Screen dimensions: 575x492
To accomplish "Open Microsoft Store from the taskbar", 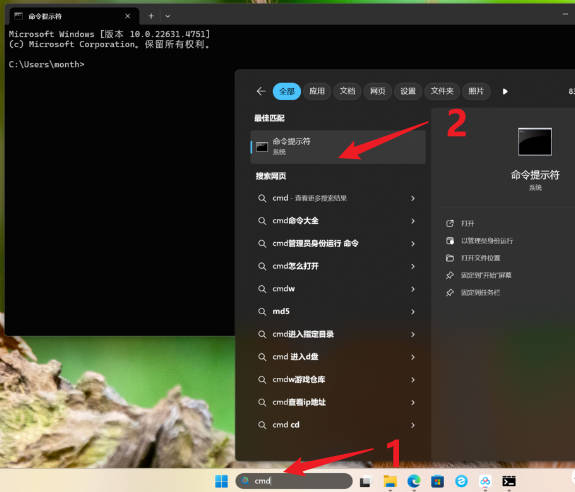I will tap(437, 481).
